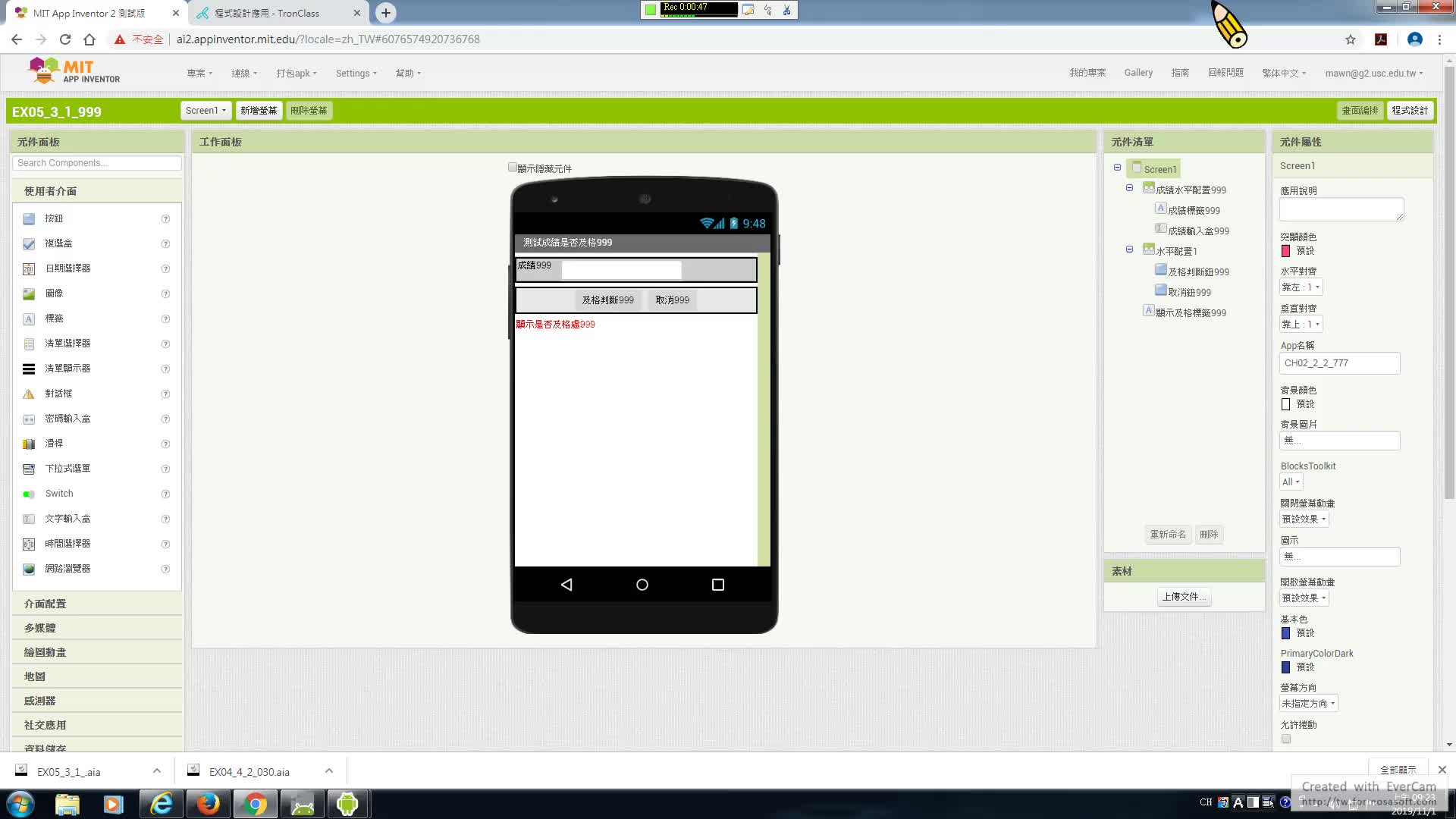Select the 滑桿 slider component icon
1456x819 pixels.
(x=29, y=444)
